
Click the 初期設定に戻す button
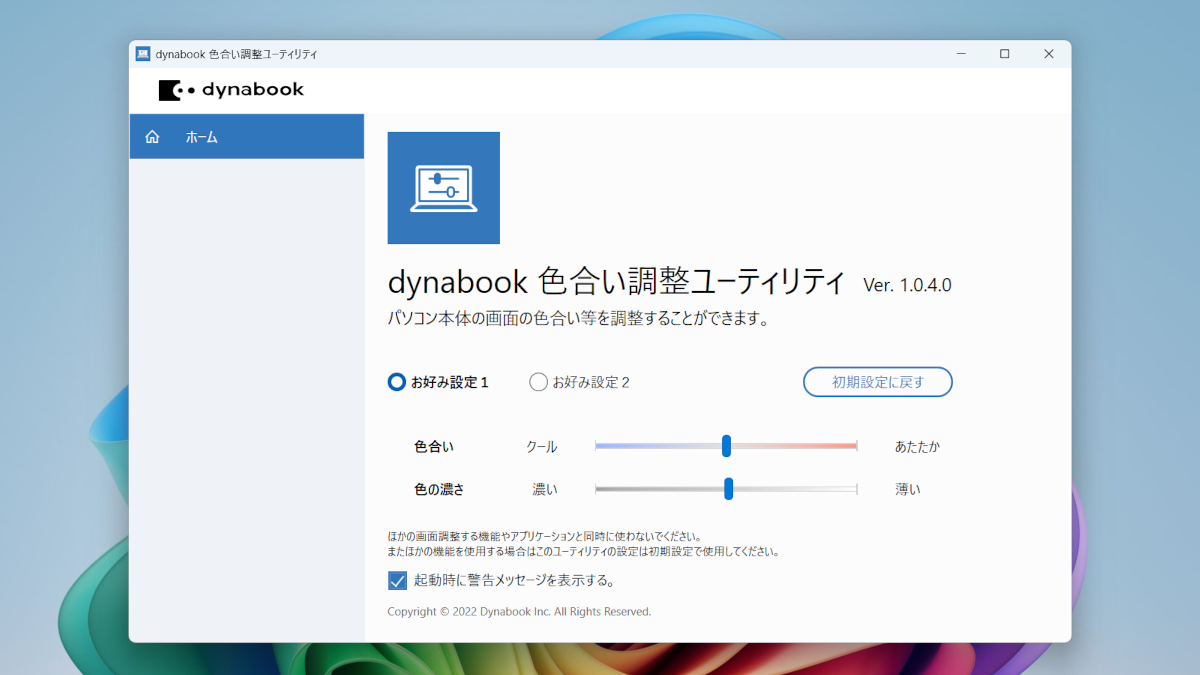pyautogui.click(x=877, y=382)
